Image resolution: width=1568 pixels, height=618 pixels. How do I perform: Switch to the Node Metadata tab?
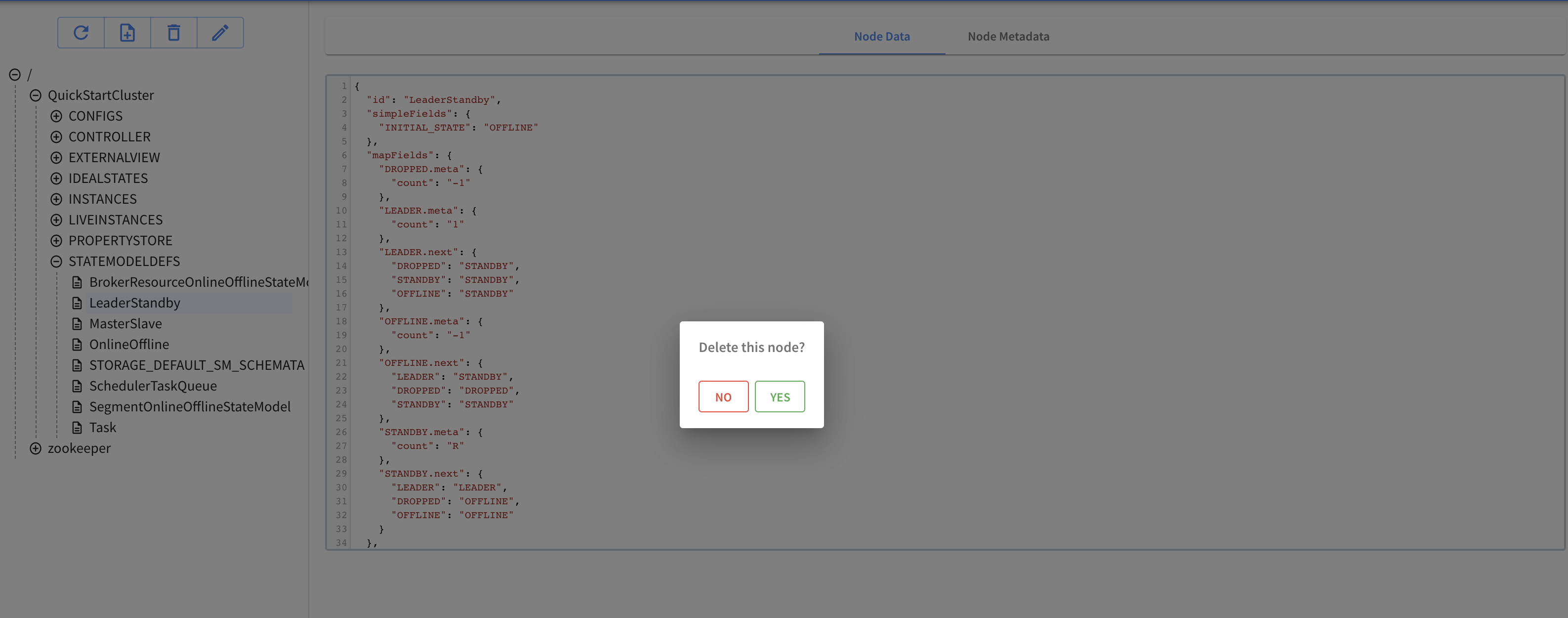point(1008,37)
